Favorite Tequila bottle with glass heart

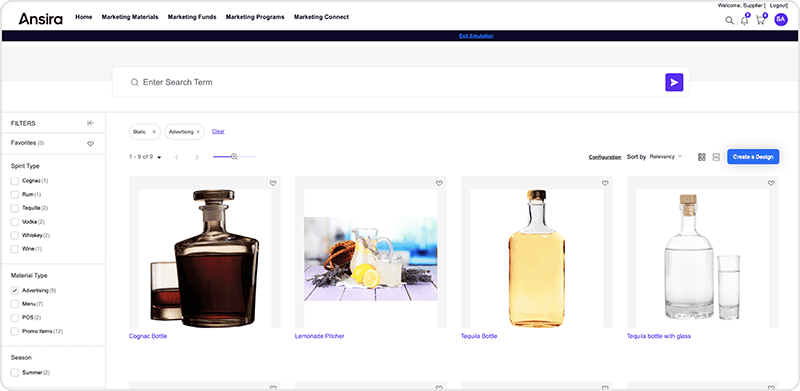[x=771, y=183]
